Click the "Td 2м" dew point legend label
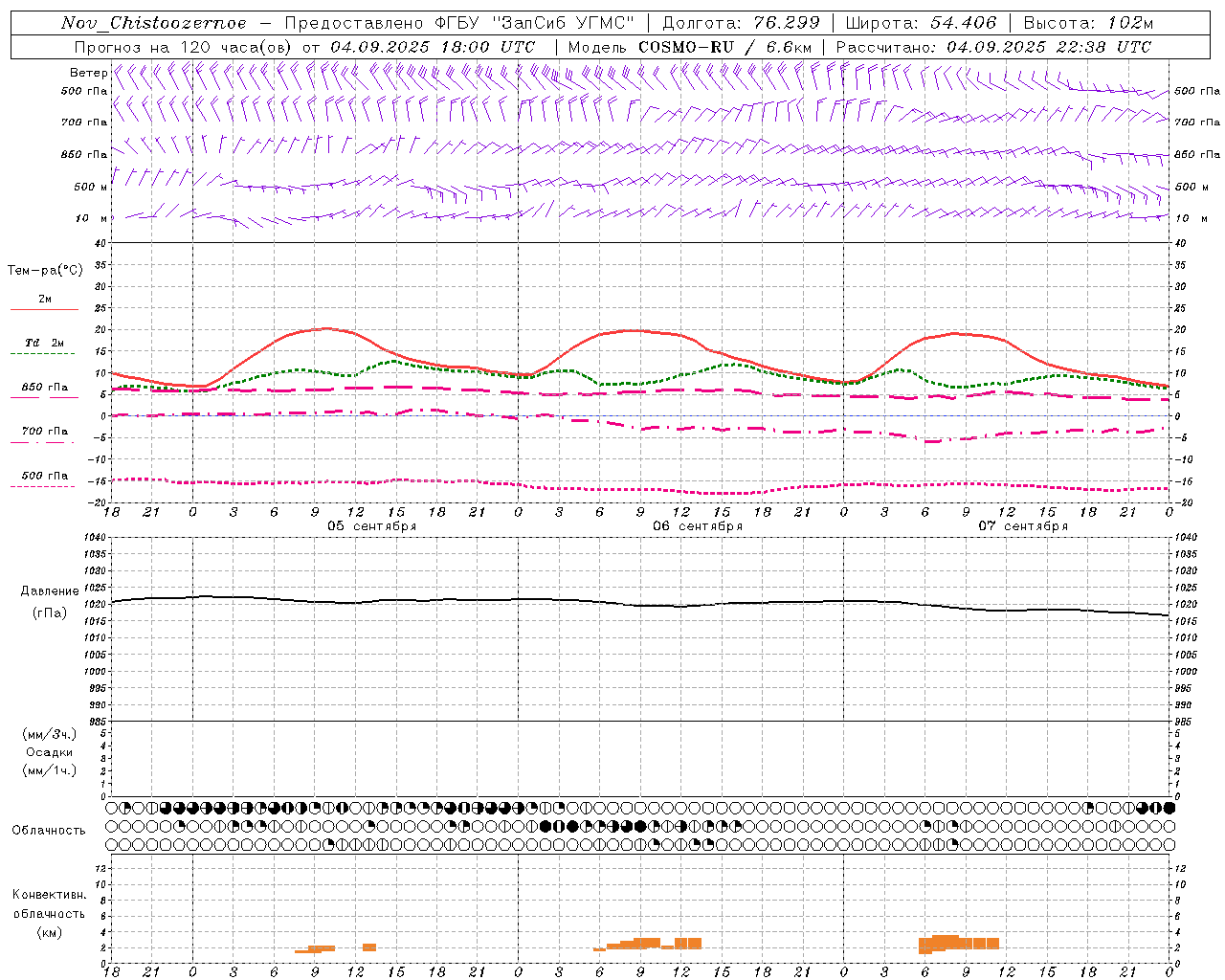 click(x=44, y=343)
